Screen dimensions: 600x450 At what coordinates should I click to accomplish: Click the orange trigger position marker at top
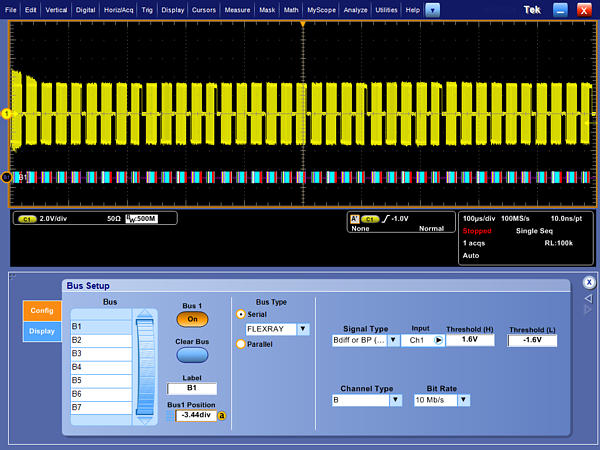click(x=302, y=22)
